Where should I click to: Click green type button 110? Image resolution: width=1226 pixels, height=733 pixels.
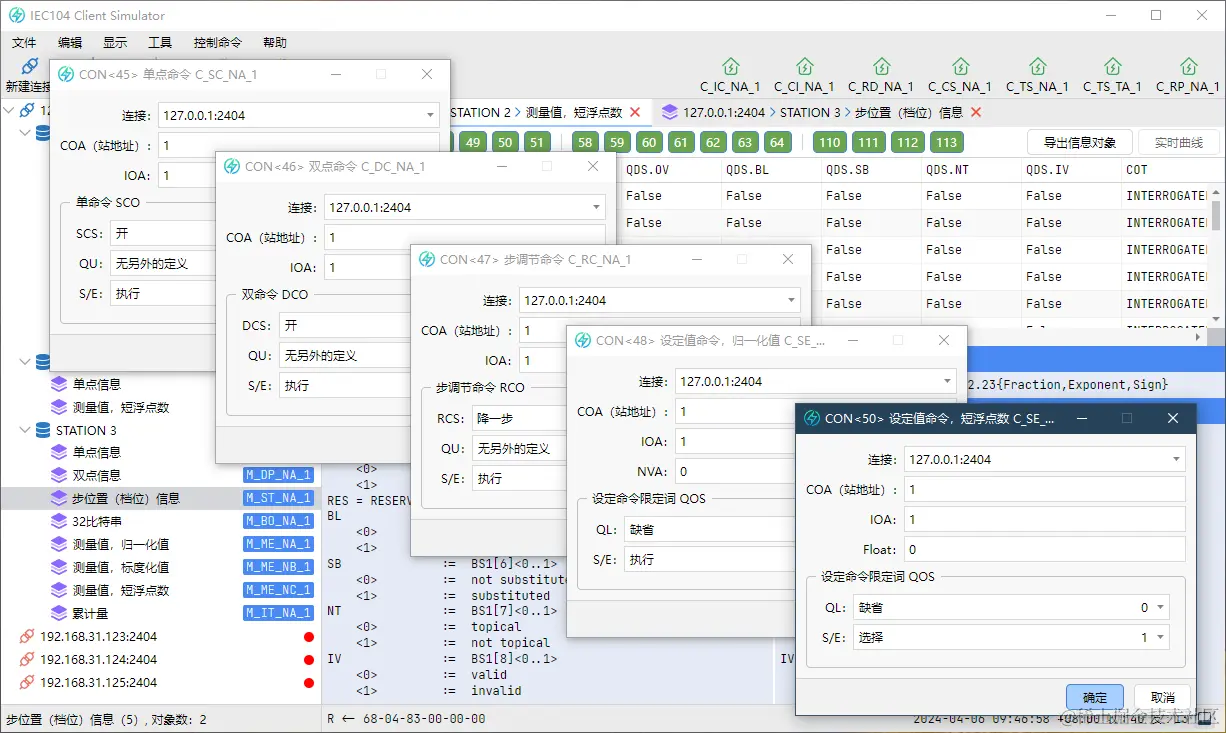[830, 142]
